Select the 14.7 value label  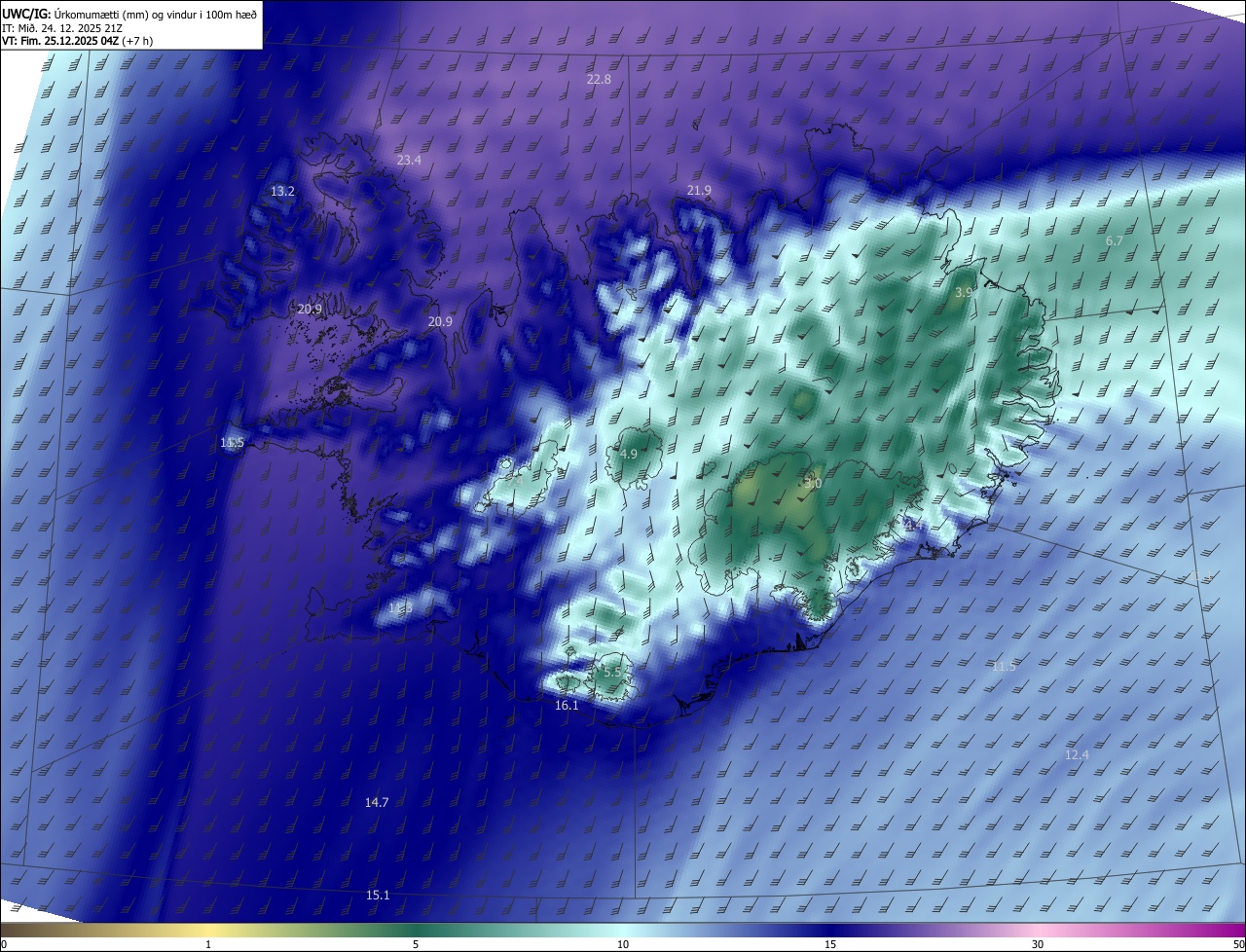click(x=377, y=802)
